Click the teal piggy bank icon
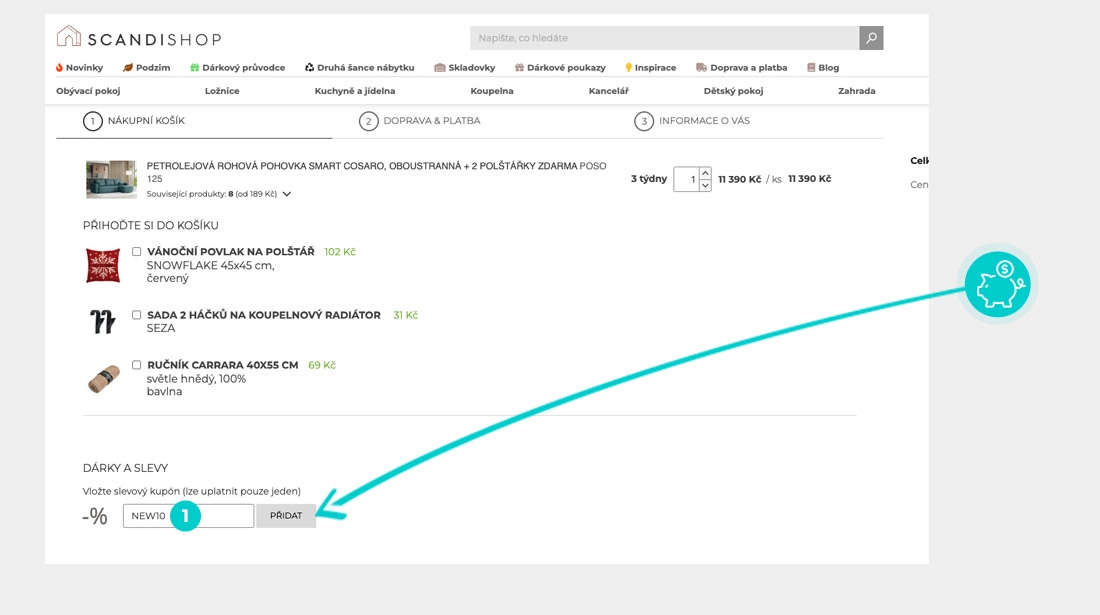Image resolution: width=1100 pixels, height=615 pixels. tap(997, 285)
